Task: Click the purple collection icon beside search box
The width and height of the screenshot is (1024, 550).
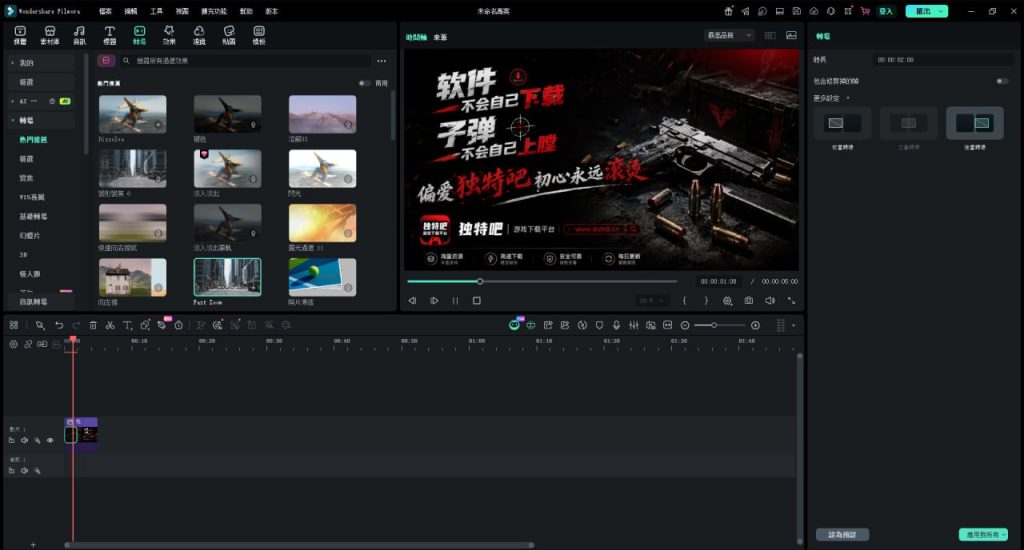Action: coord(106,60)
